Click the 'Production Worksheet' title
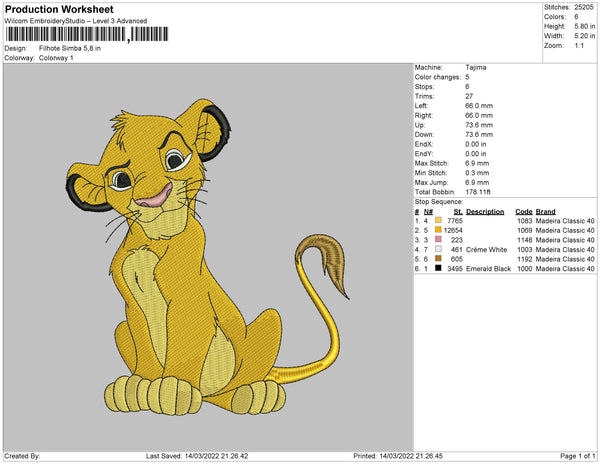Viewport: 600px width, 464px height. [59, 9]
